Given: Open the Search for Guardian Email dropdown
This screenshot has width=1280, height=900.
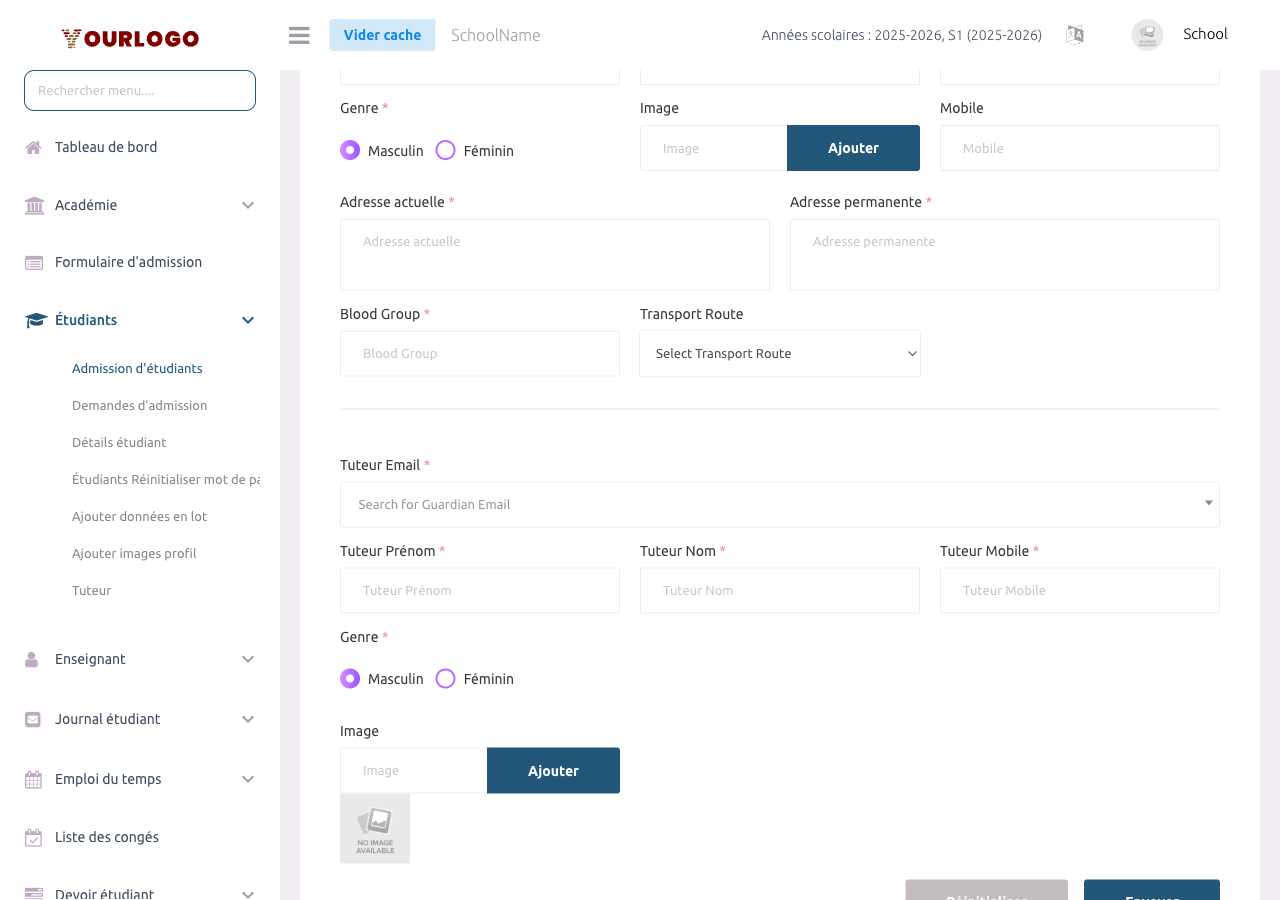Looking at the screenshot, I should point(780,504).
